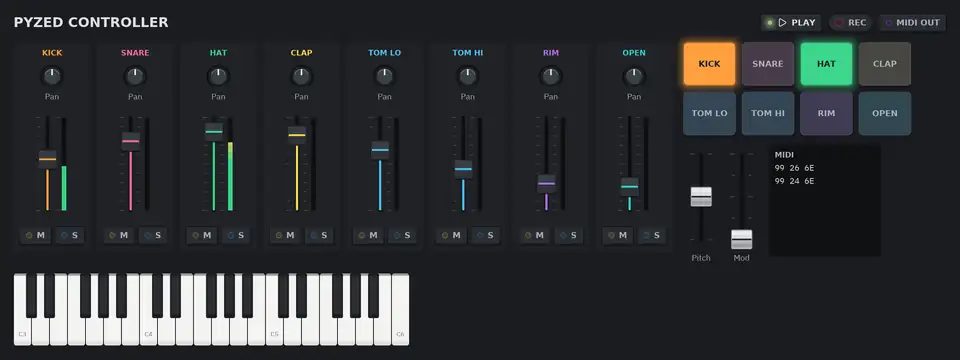The image size is (960, 360).
Task: Click the SNARE volume fader handle
Action: pyautogui.click(x=130, y=141)
